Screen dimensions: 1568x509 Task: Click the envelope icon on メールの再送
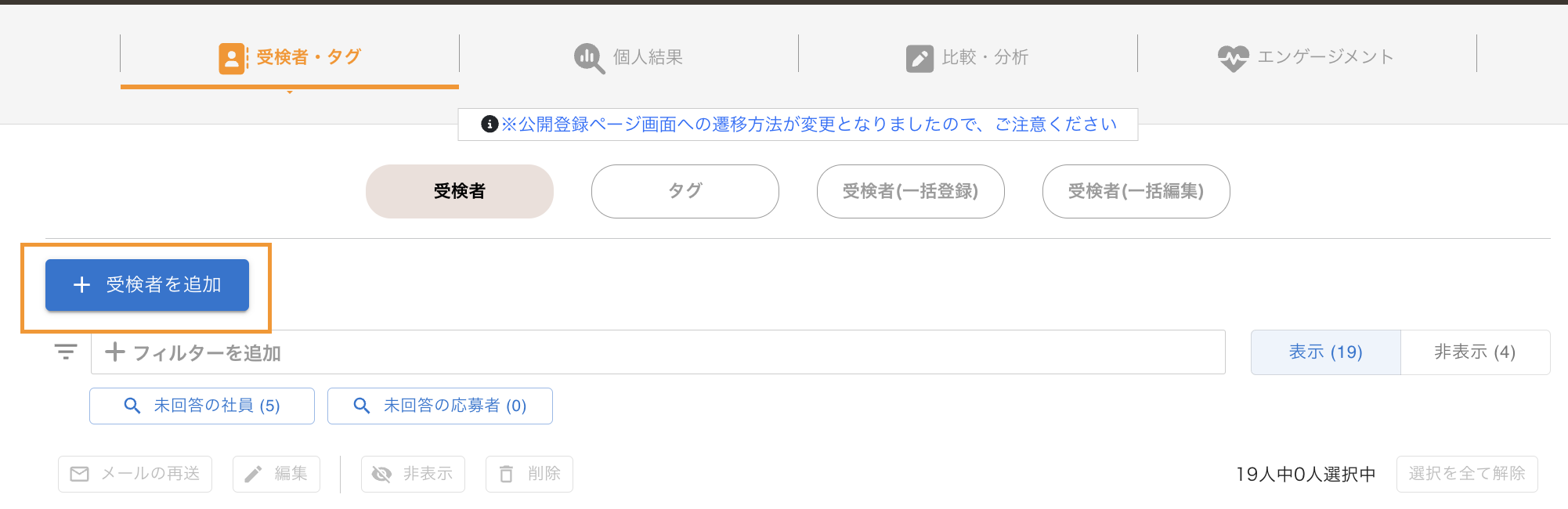tap(79, 474)
